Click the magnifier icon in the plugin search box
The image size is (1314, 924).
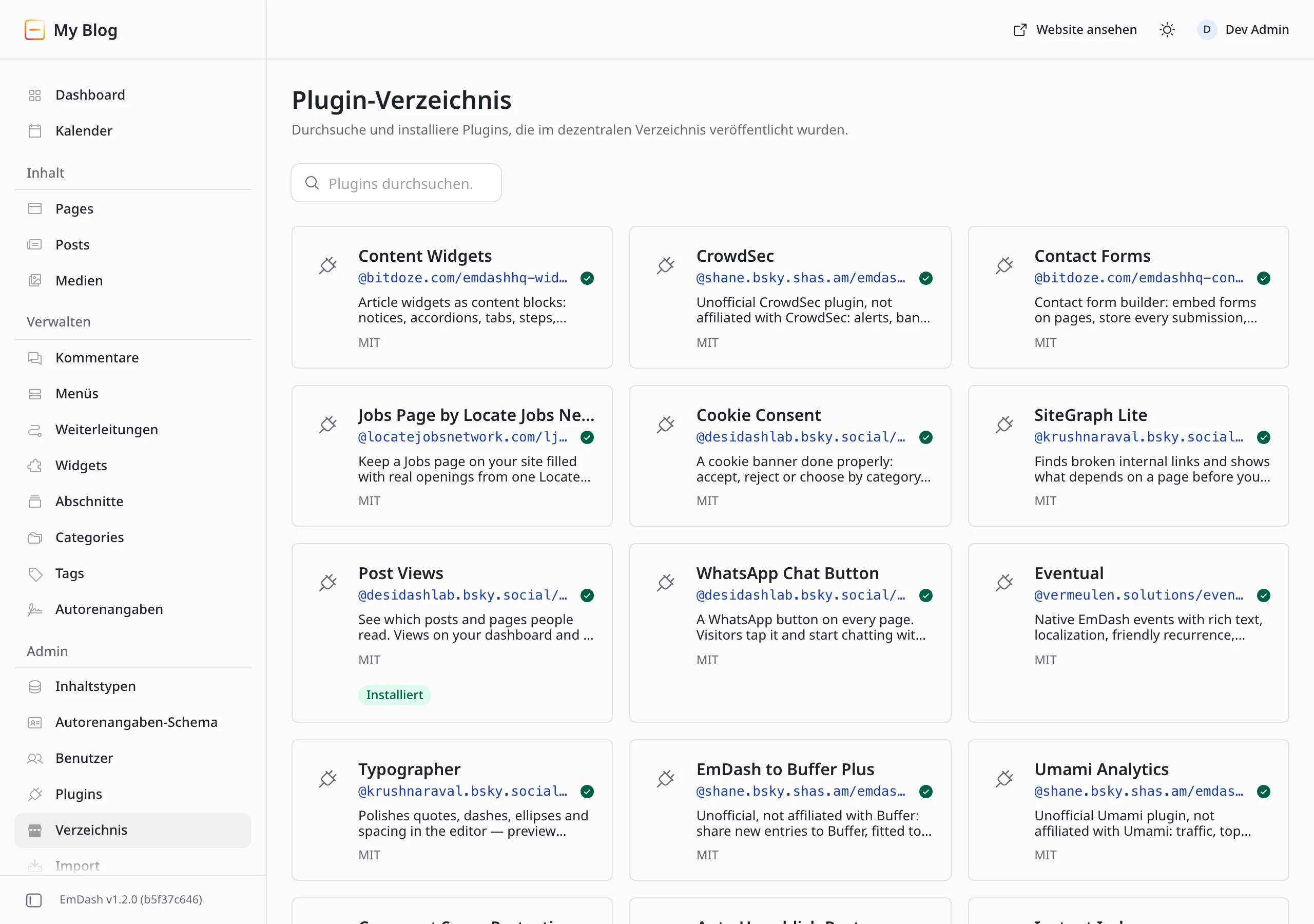click(312, 183)
